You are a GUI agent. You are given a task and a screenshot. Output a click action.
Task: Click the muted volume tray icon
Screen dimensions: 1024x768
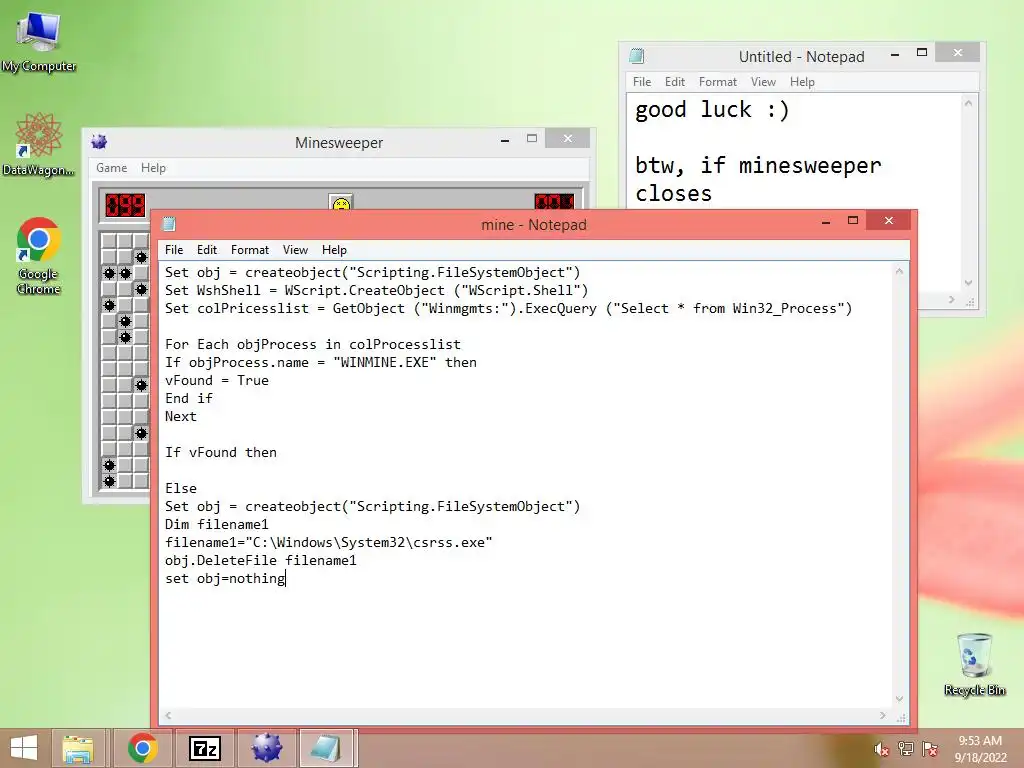tap(881, 749)
